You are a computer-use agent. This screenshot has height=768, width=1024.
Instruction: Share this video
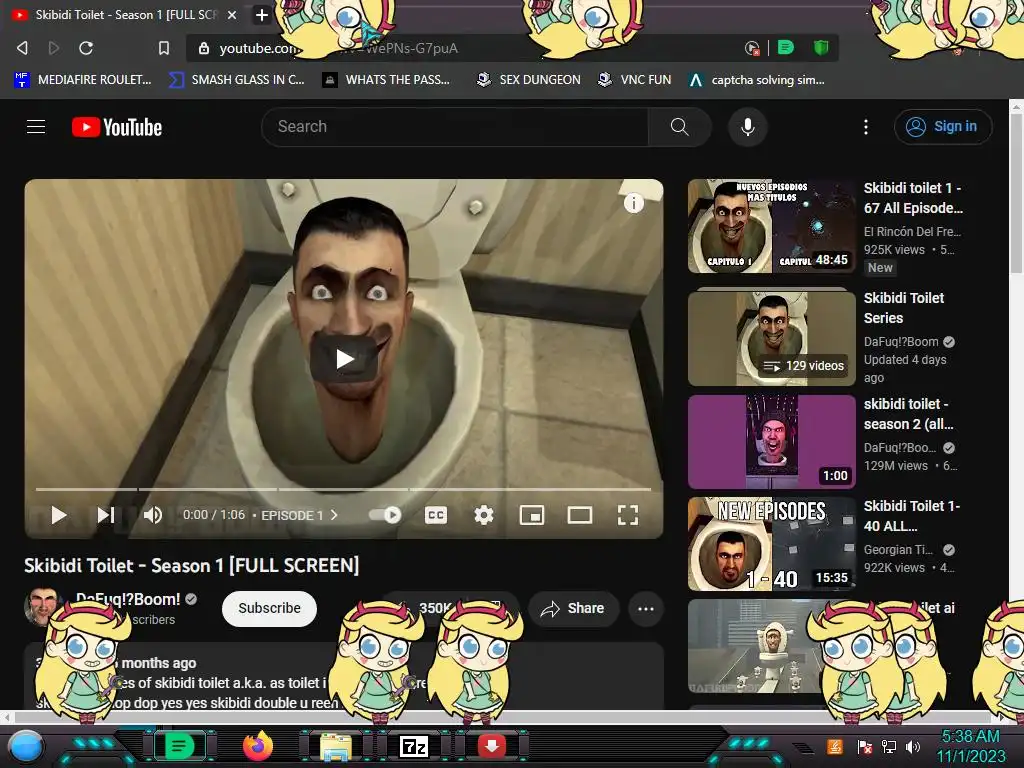[573, 609]
